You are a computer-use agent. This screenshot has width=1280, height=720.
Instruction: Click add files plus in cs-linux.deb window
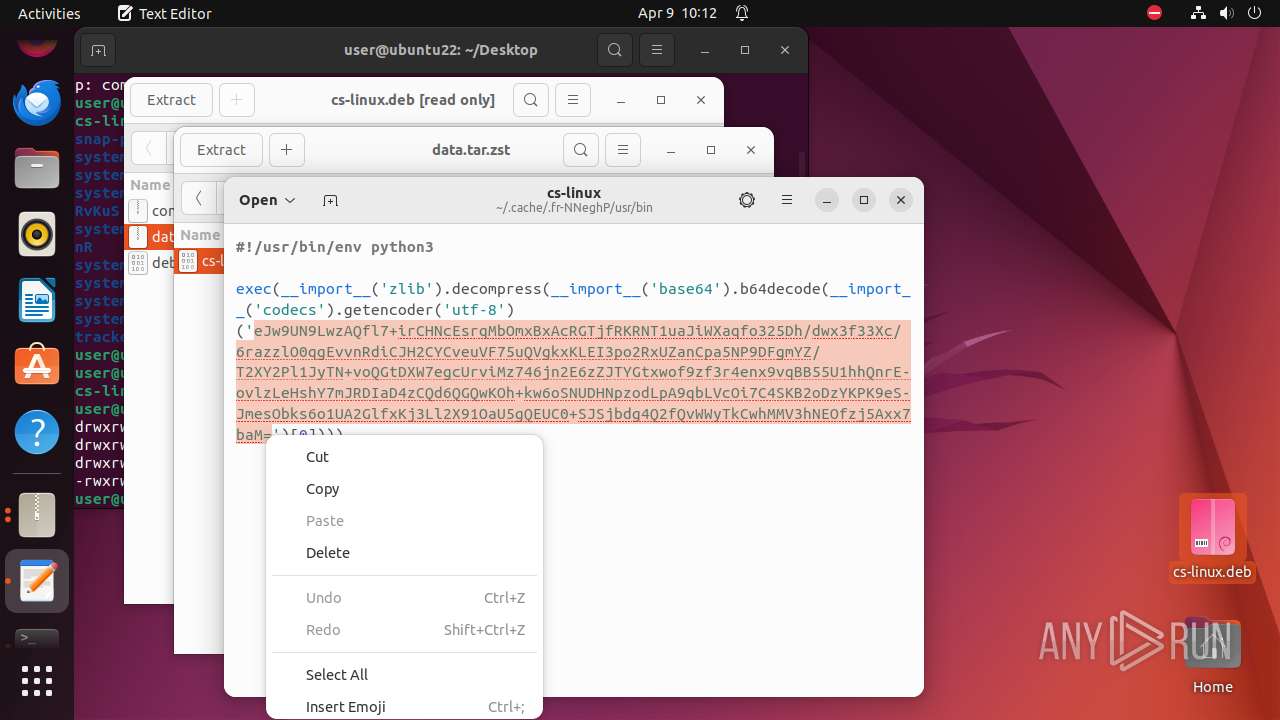pos(236,100)
